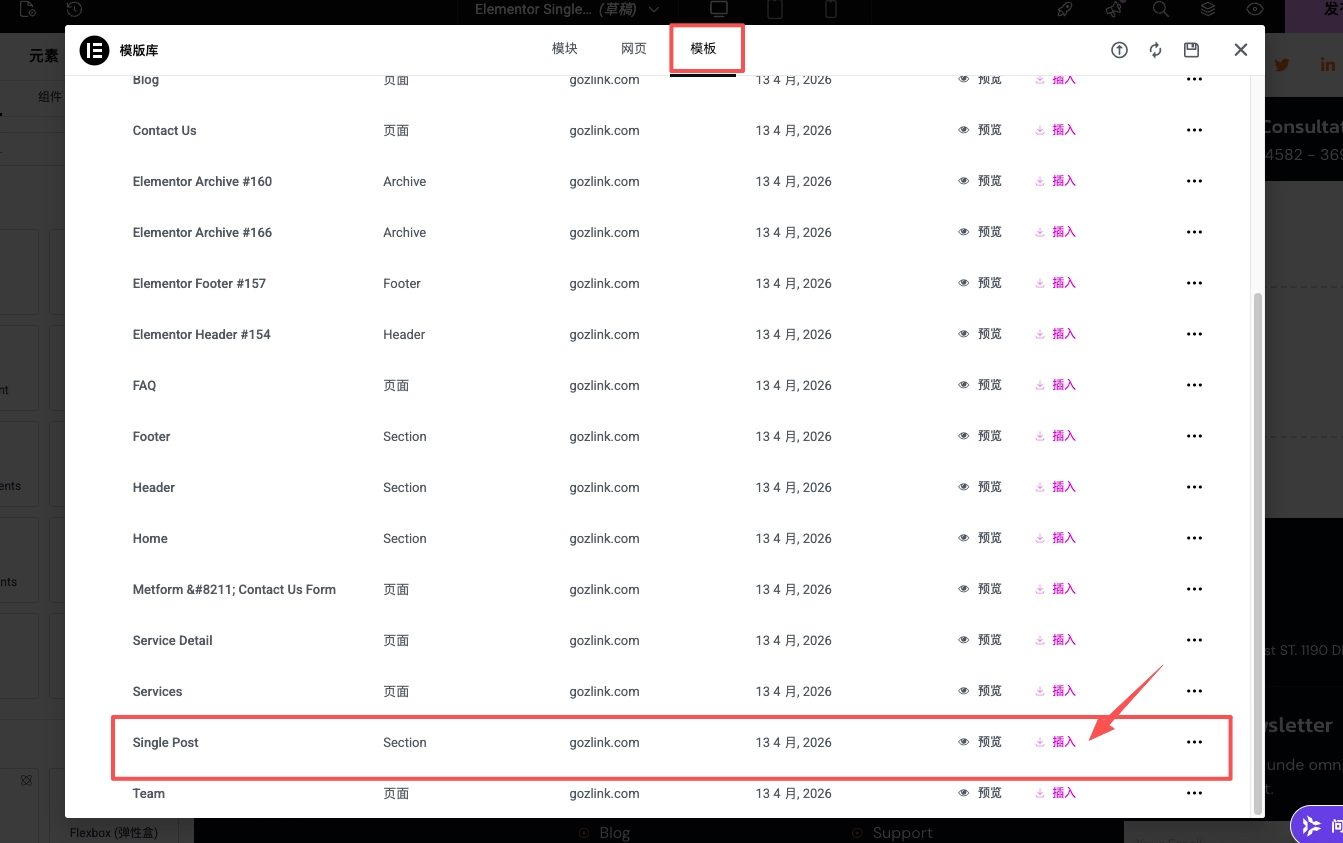Open more options for the Home row
The image size is (1343, 843).
1194,538
